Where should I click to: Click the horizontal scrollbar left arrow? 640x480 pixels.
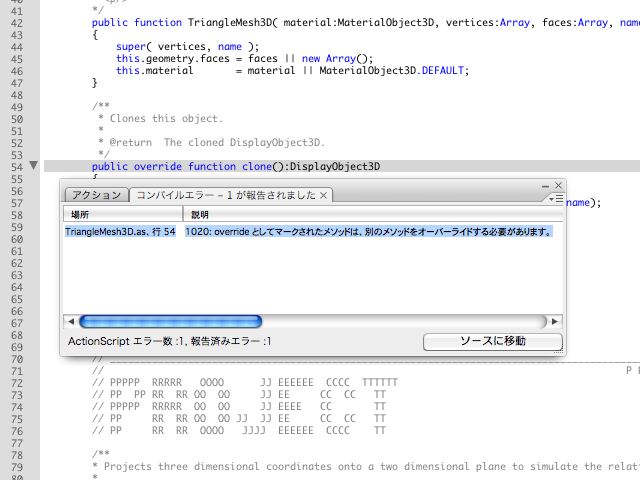click(x=70, y=321)
